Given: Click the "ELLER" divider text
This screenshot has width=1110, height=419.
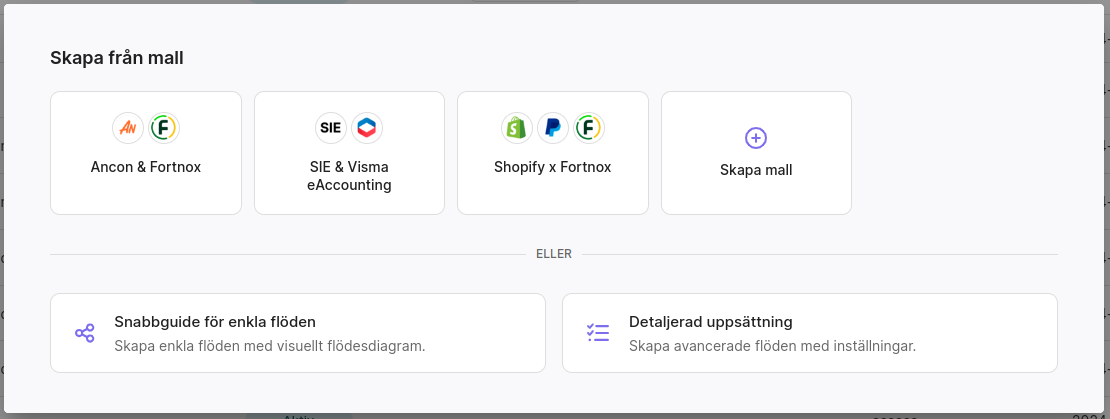Looking at the screenshot, I should pyautogui.click(x=554, y=254).
